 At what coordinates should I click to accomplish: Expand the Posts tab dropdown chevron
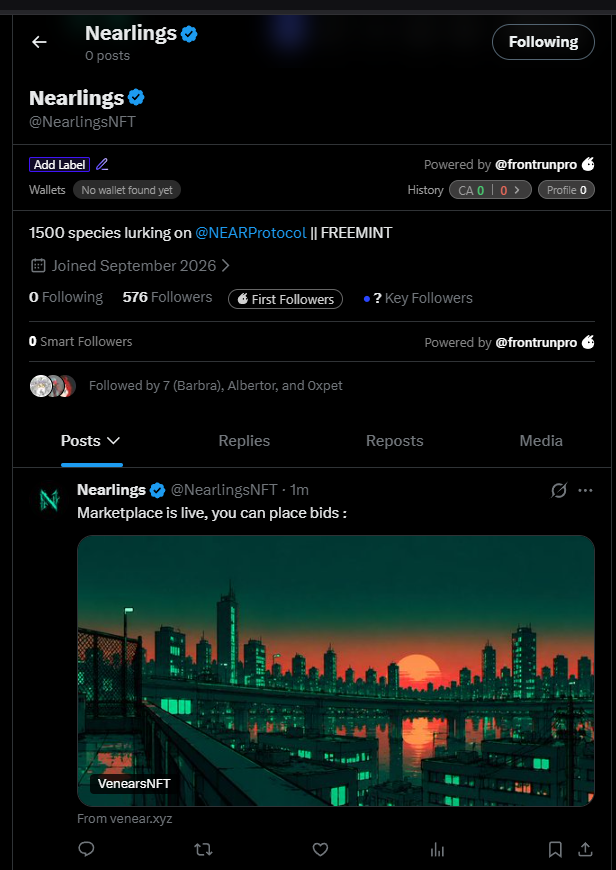[113, 441]
